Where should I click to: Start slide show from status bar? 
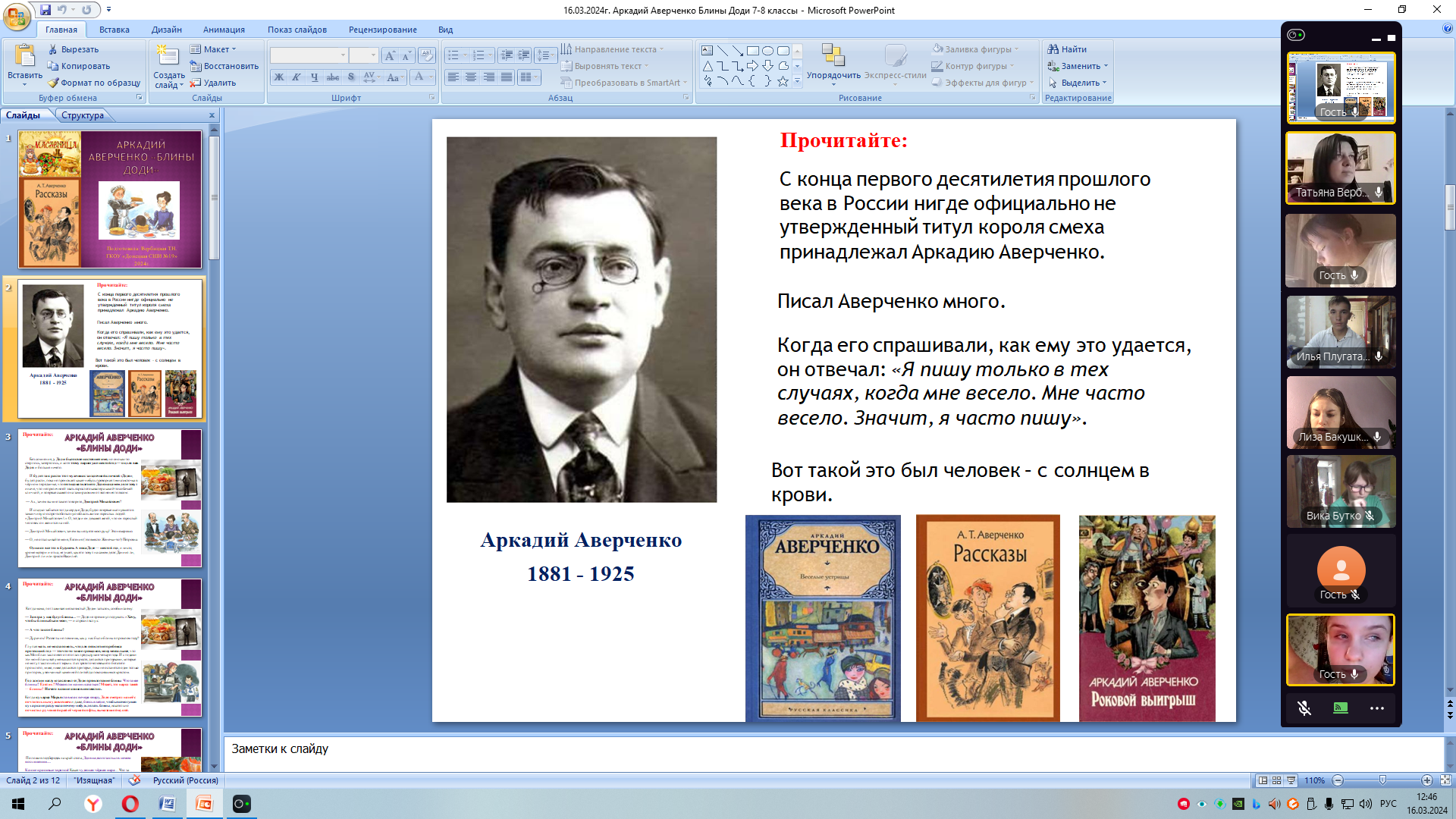(1291, 780)
